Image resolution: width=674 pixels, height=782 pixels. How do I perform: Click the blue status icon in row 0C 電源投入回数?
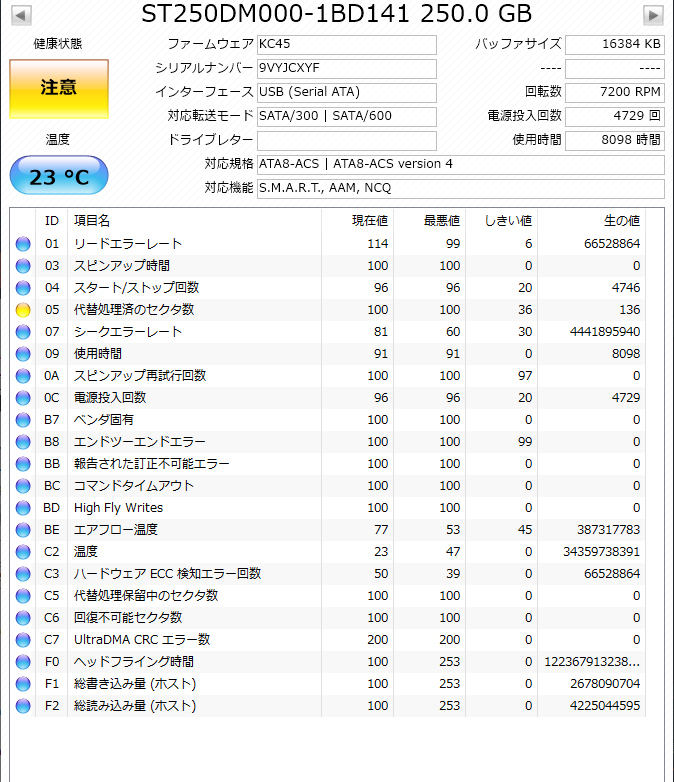tap(23, 397)
